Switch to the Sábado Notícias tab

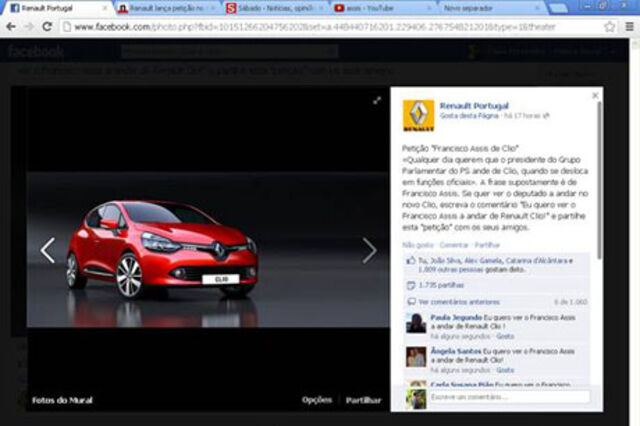click(275, 8)
